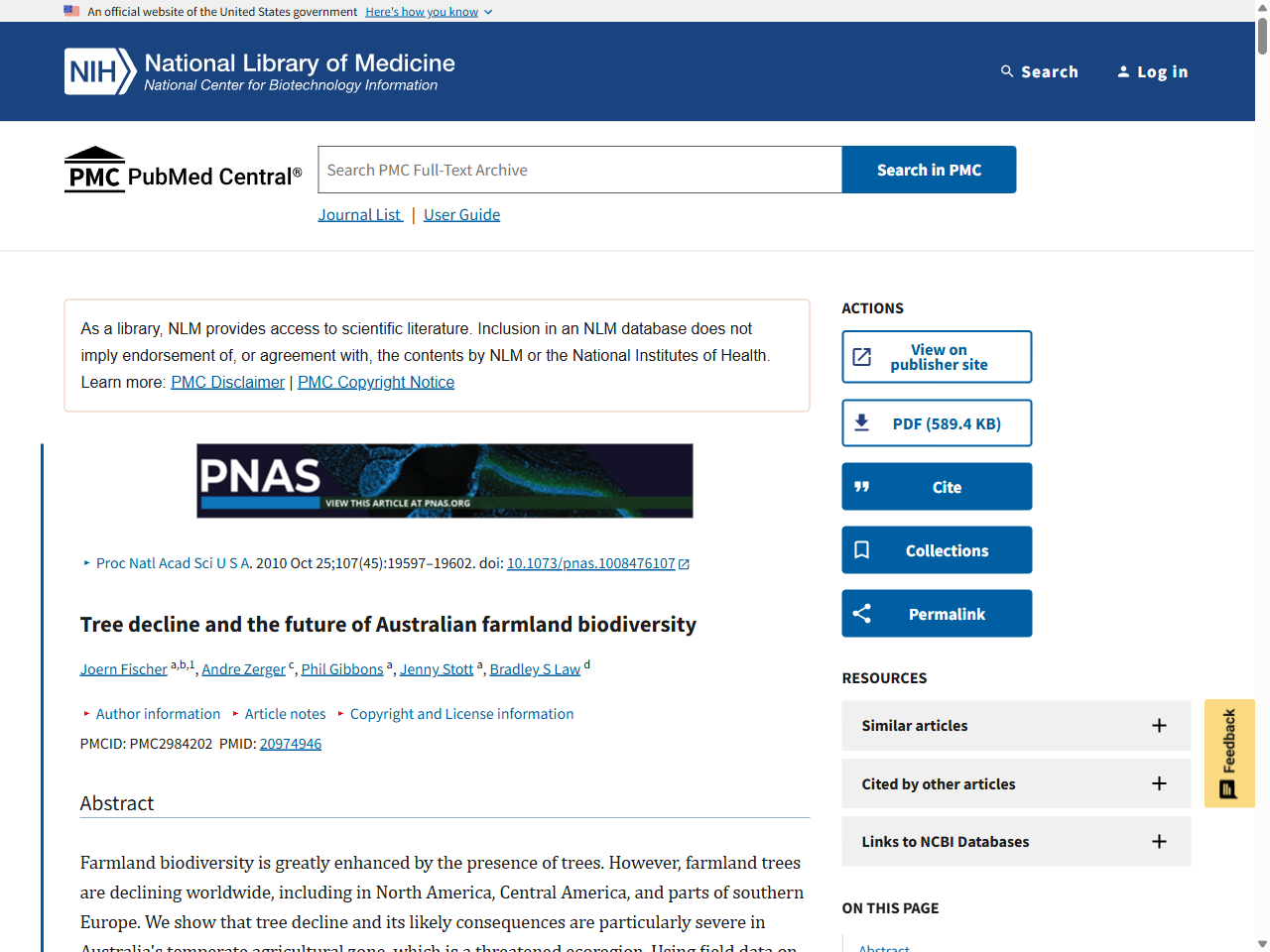Click the NIH logo icon
The width and height of the screenshot is (1270, 952).
(x=99, y=71)
